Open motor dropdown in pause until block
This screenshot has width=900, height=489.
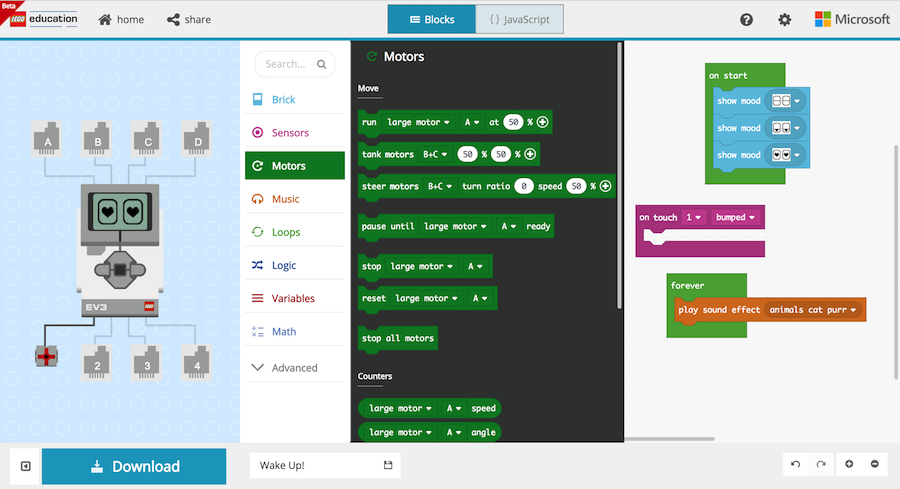pos(455,226)
